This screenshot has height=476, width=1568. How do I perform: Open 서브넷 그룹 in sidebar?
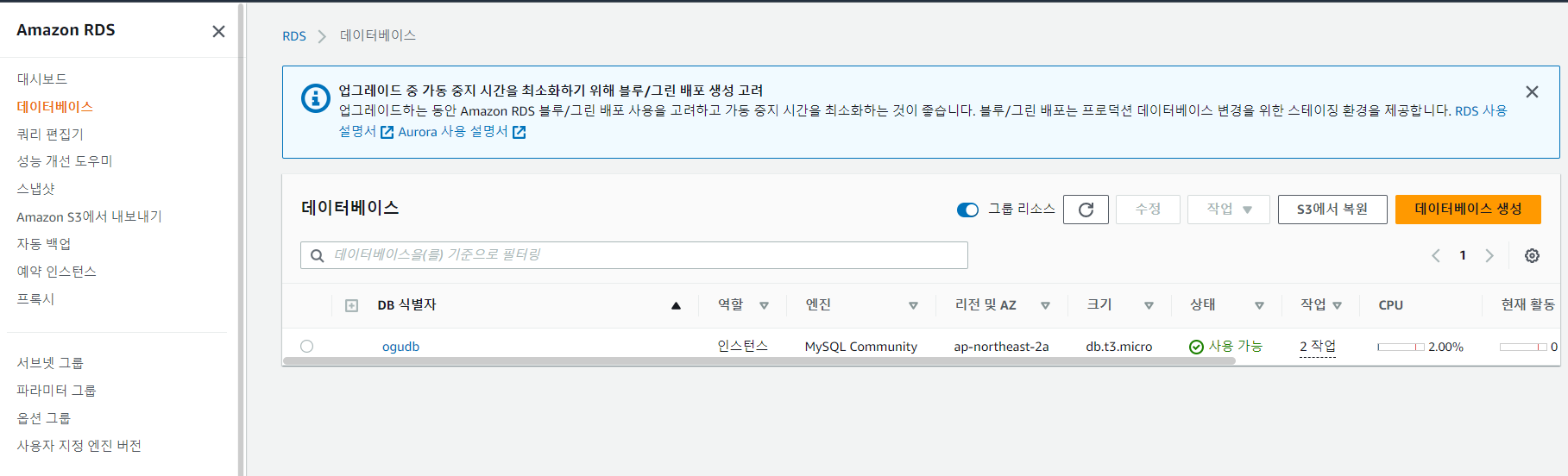coord(50,363)
